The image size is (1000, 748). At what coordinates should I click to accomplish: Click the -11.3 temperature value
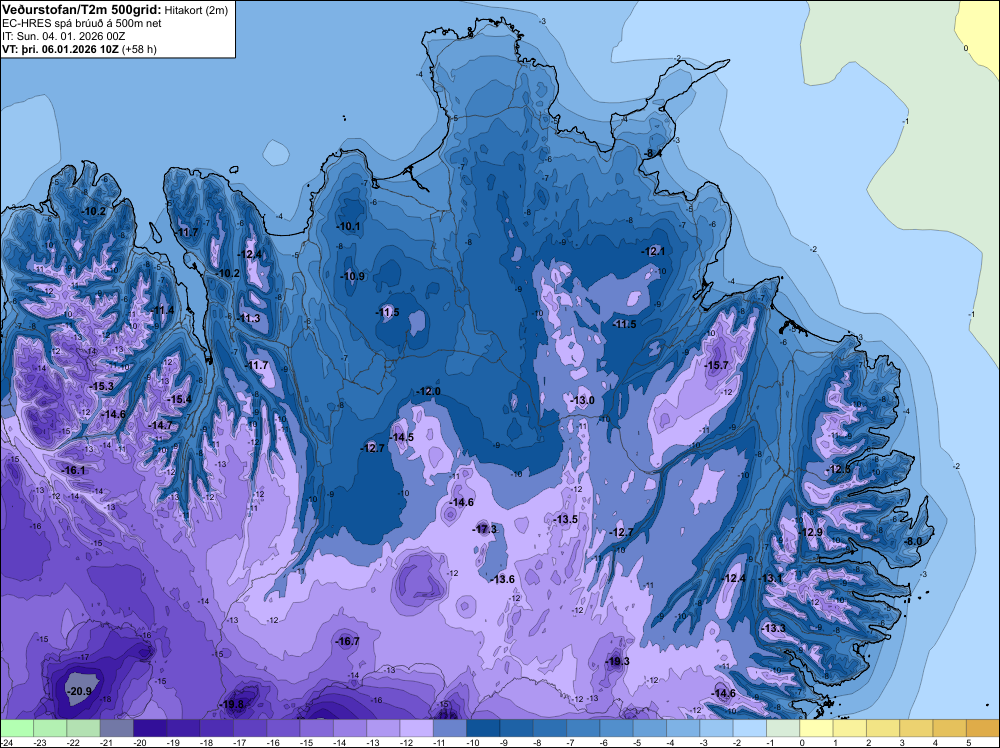[x=248, y=318]
